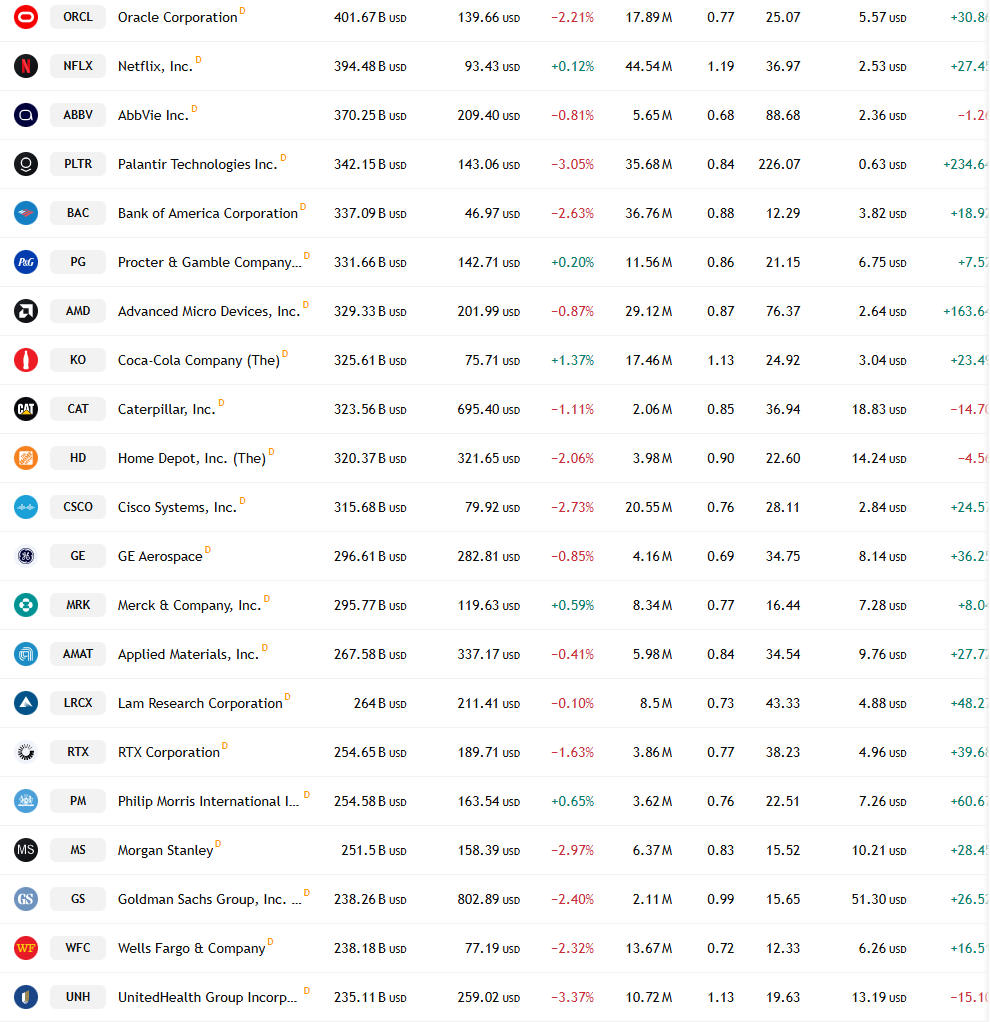Image resolution: width=990 pixels, height=1022 pixels.
Task: Click Netflix volume 44.54 M
Action: click(x=649, y=66)
